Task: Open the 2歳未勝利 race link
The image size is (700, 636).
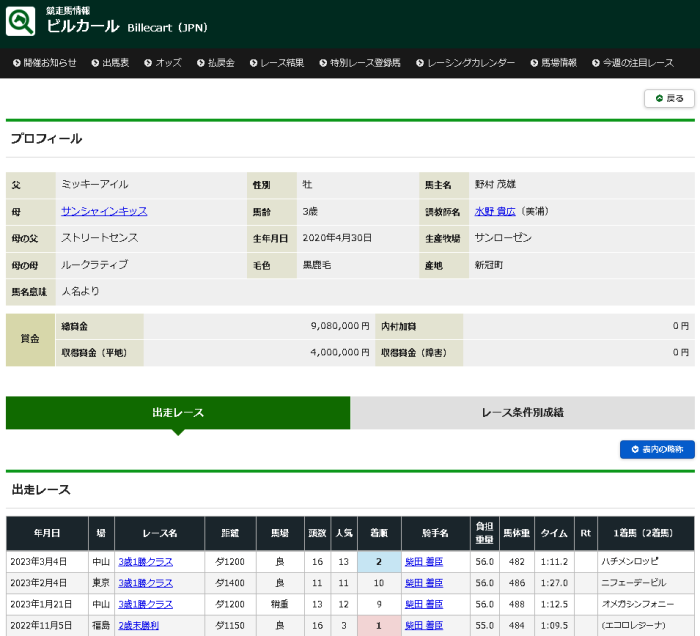Action: 138,625
